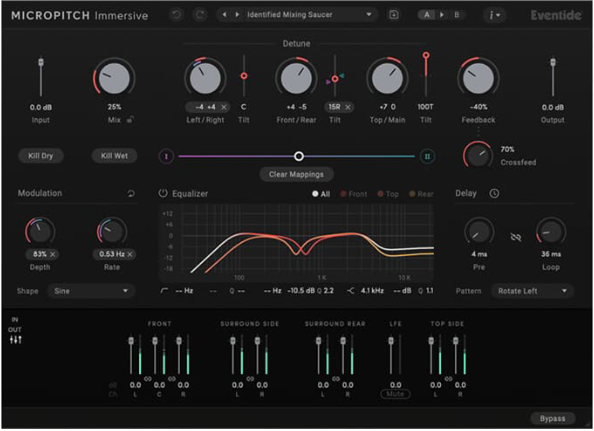The image size is (594, 431).
Task: Click the Front/Rear detune knob
Action: tap(296, 78)
